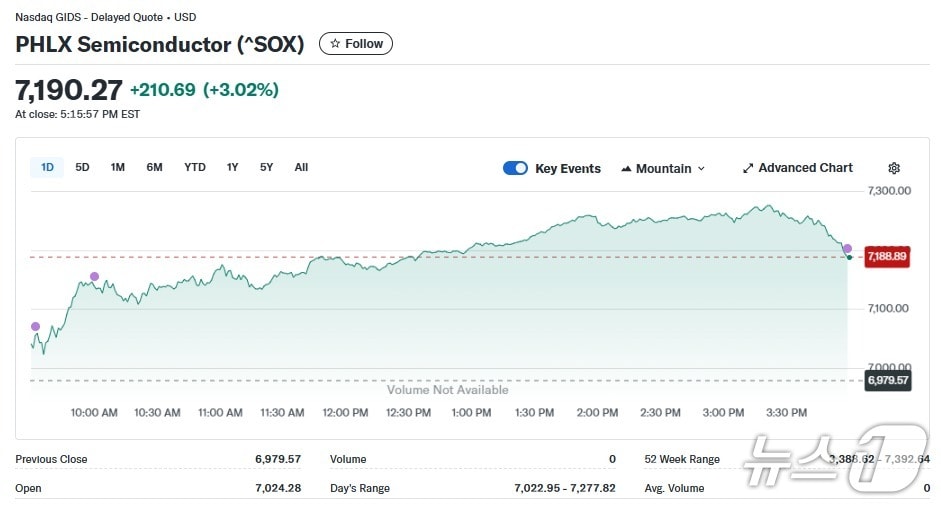Click the key event marker near 10:00 AM
Image resolution: width=941 pixels, height=506 pixels.
(x=95, y=276)
